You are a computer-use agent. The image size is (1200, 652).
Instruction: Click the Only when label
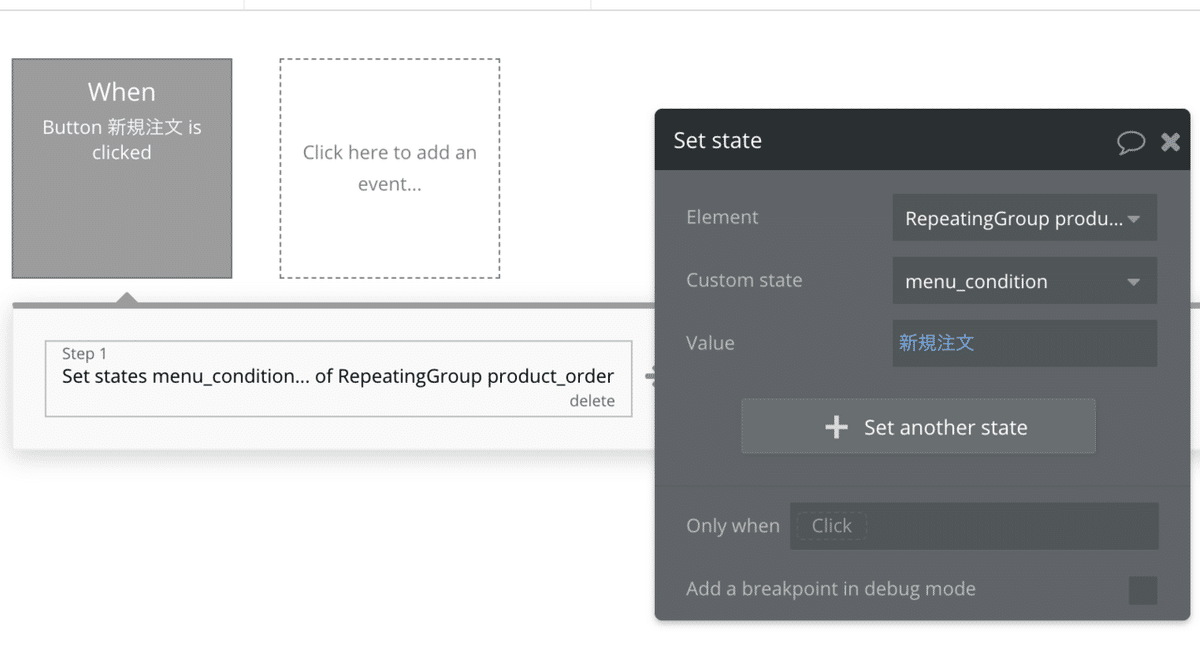(x=732, y=526)
